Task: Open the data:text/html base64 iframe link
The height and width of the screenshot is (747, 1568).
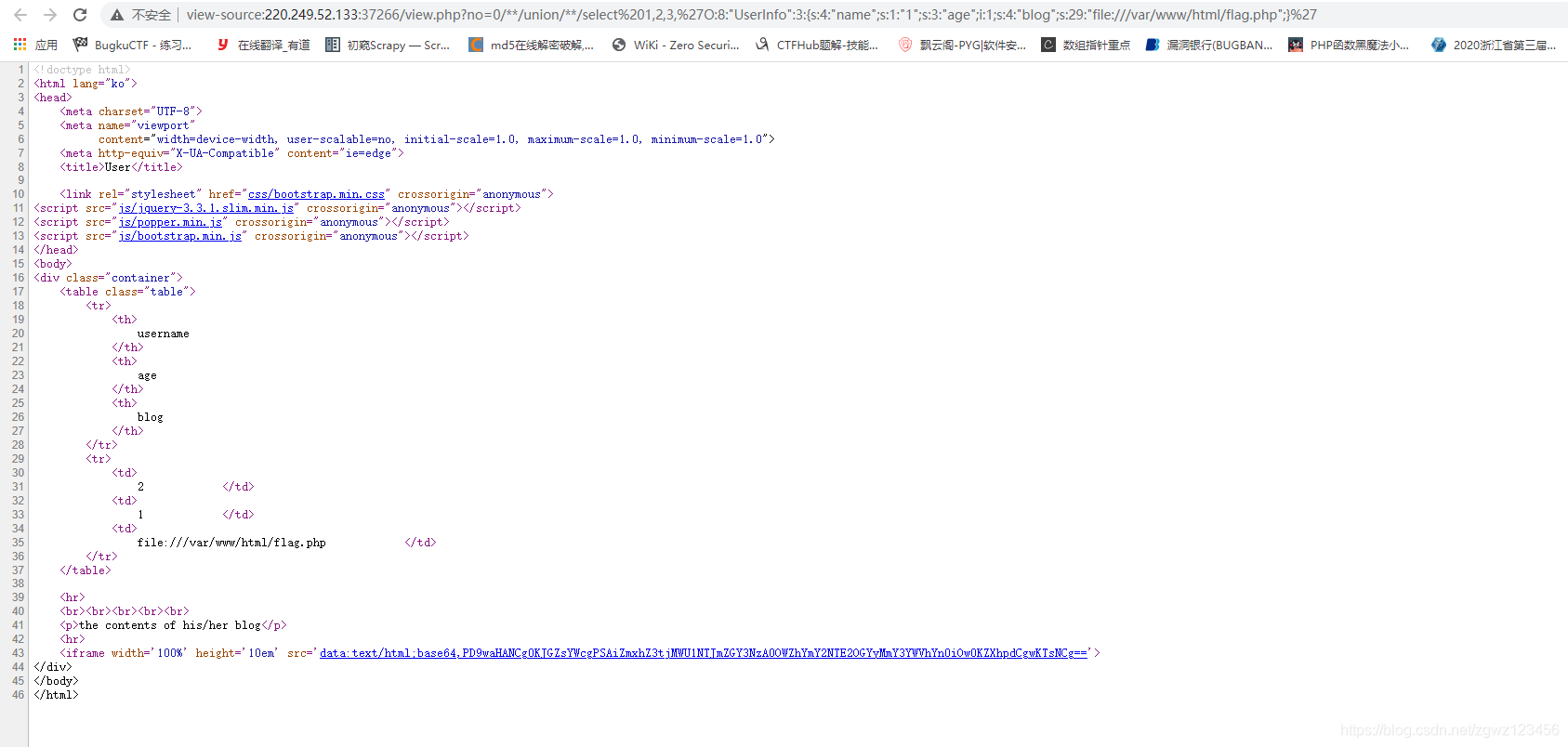Action: (704, 653)
